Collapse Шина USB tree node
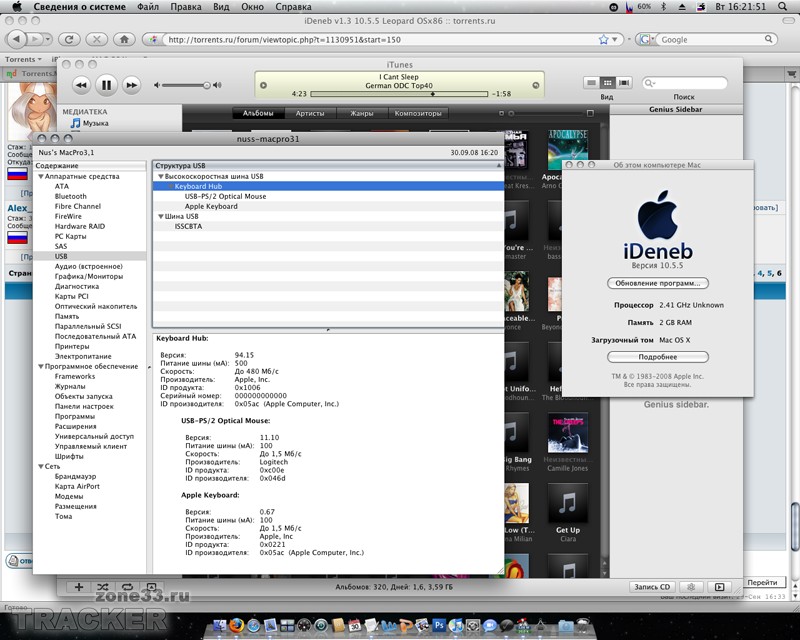 pyautogui.click(x=160, y=216)
